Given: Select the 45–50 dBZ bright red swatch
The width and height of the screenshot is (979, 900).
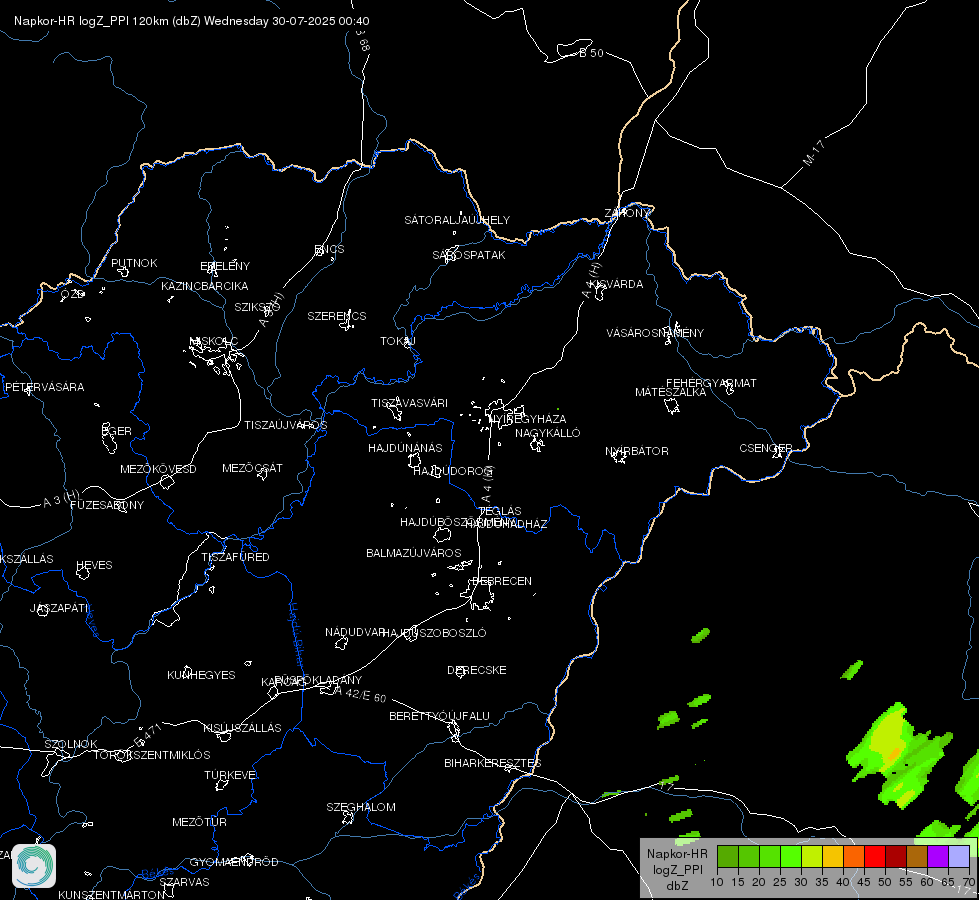Looking at the screenshot, I should (875, 856).
